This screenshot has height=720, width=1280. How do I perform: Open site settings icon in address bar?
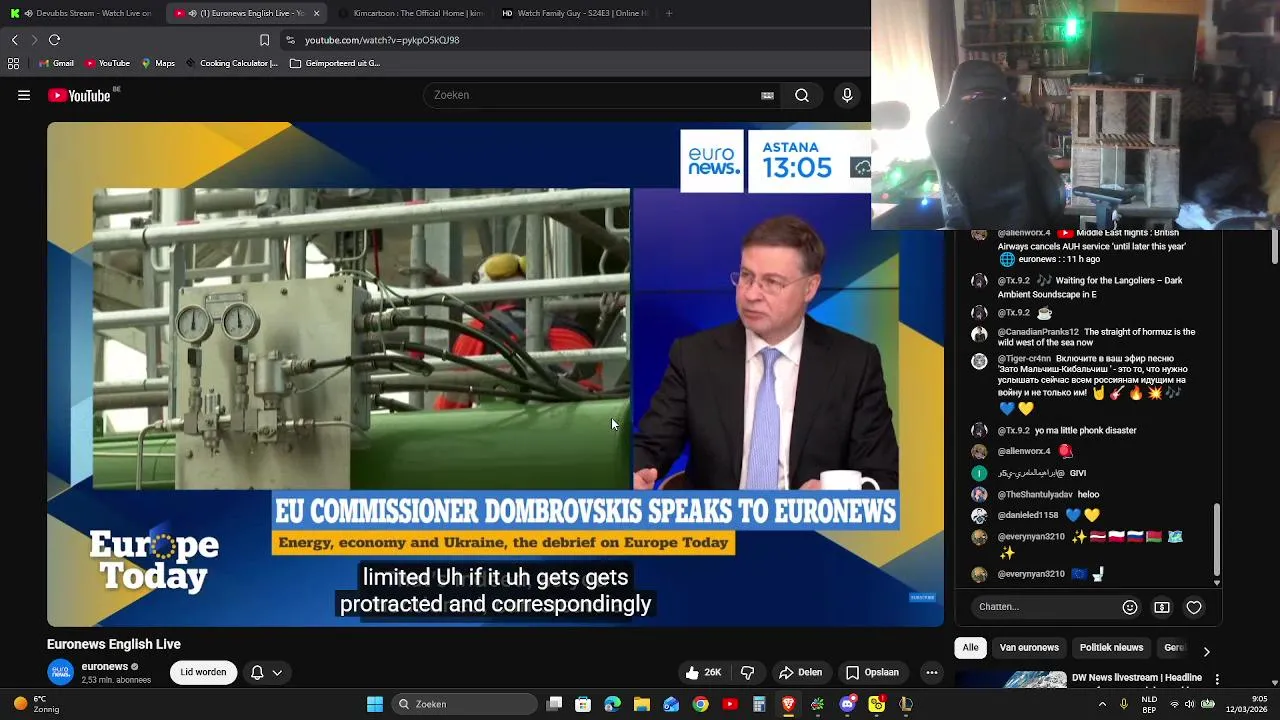pos(290,40)
